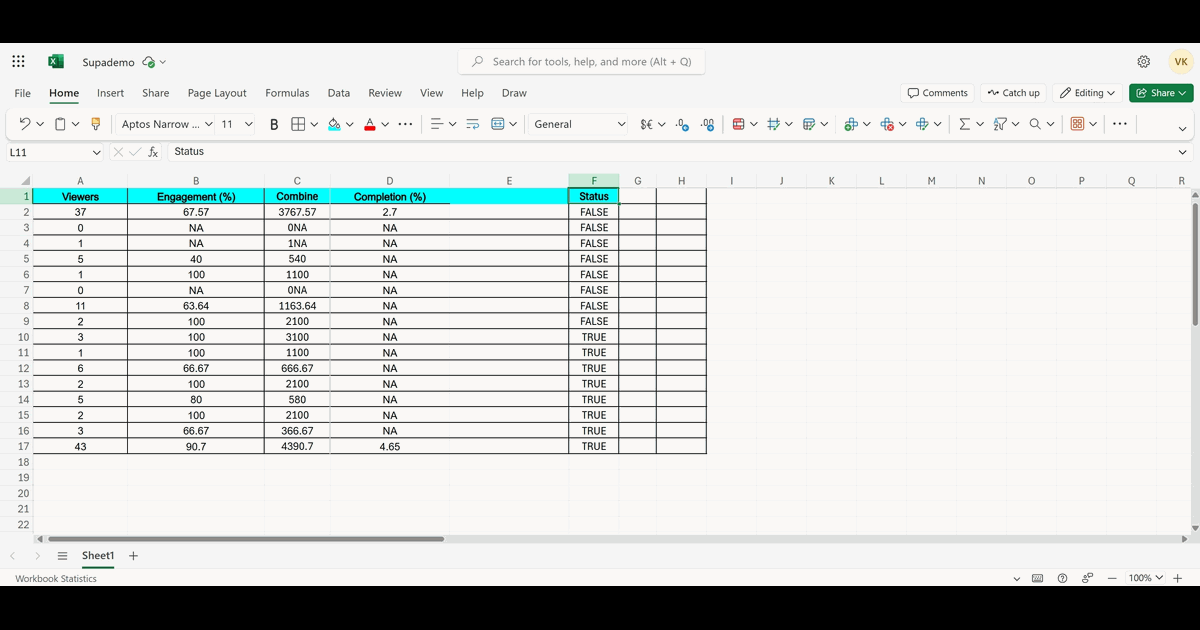Expand the Name Box dropdown
Screen dimensions: 1200x630
(97, 152)
